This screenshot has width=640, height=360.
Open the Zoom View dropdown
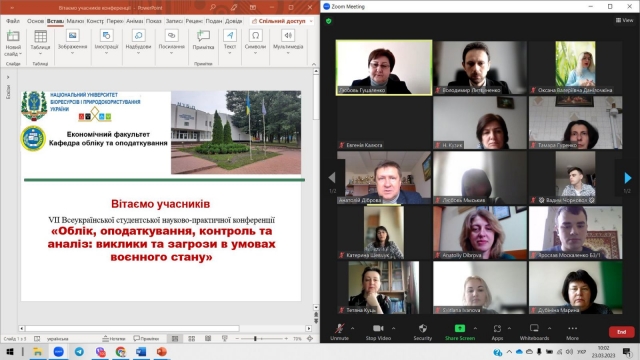coord(624,20)
